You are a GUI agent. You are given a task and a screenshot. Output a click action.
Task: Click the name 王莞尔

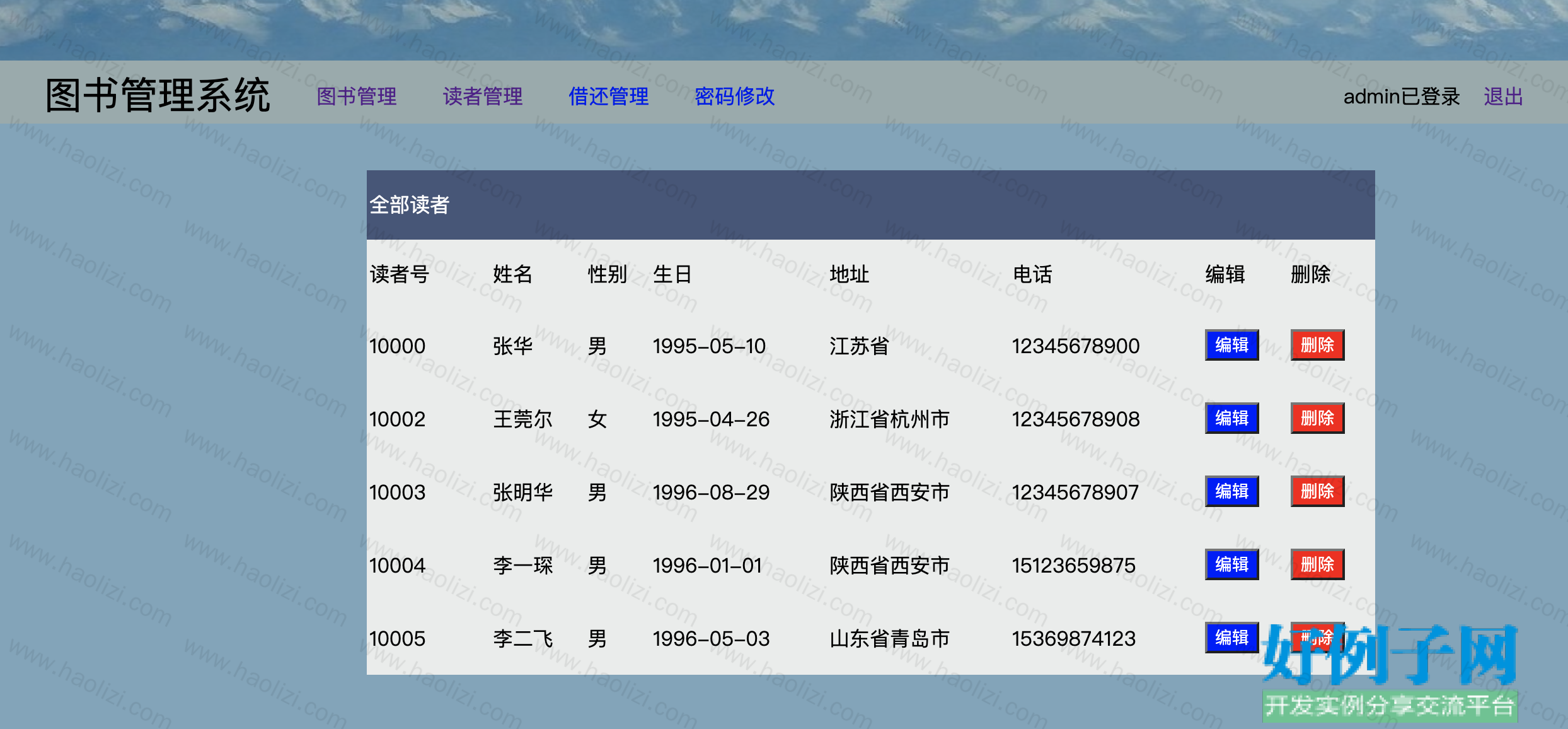point(522,419)
